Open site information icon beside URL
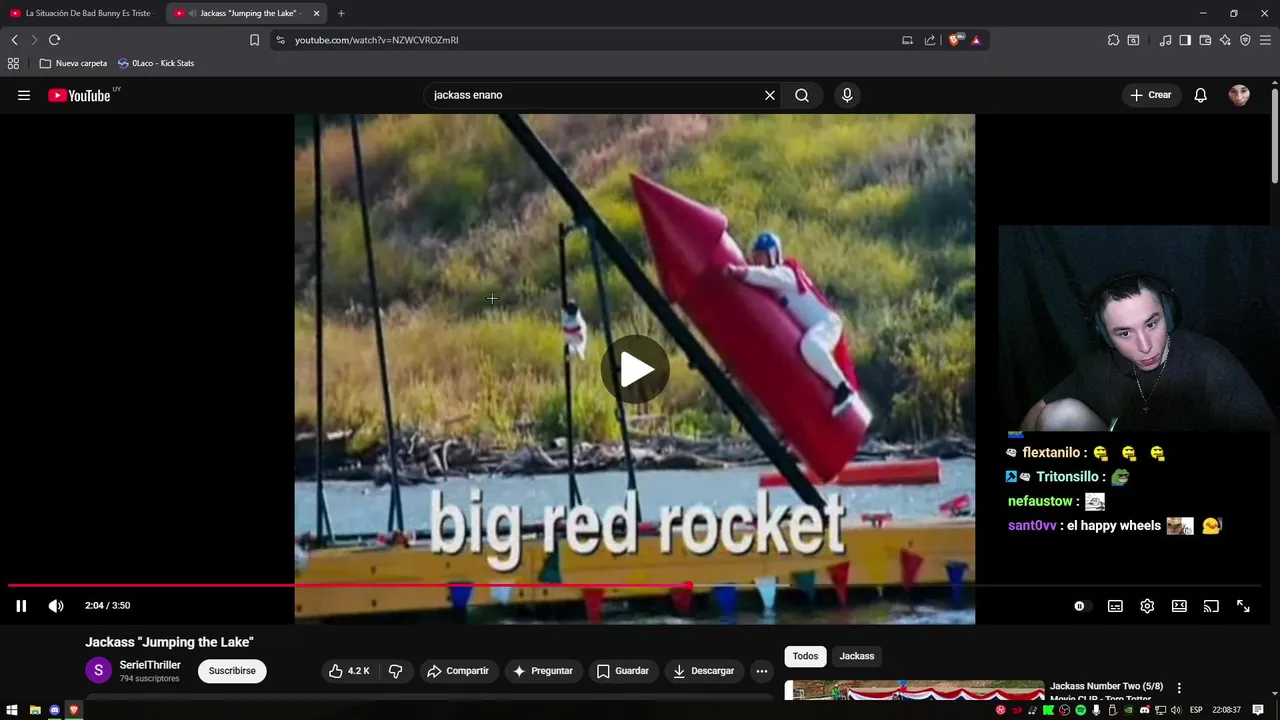The image size is (1280, 720). click(x=280, y=40)
